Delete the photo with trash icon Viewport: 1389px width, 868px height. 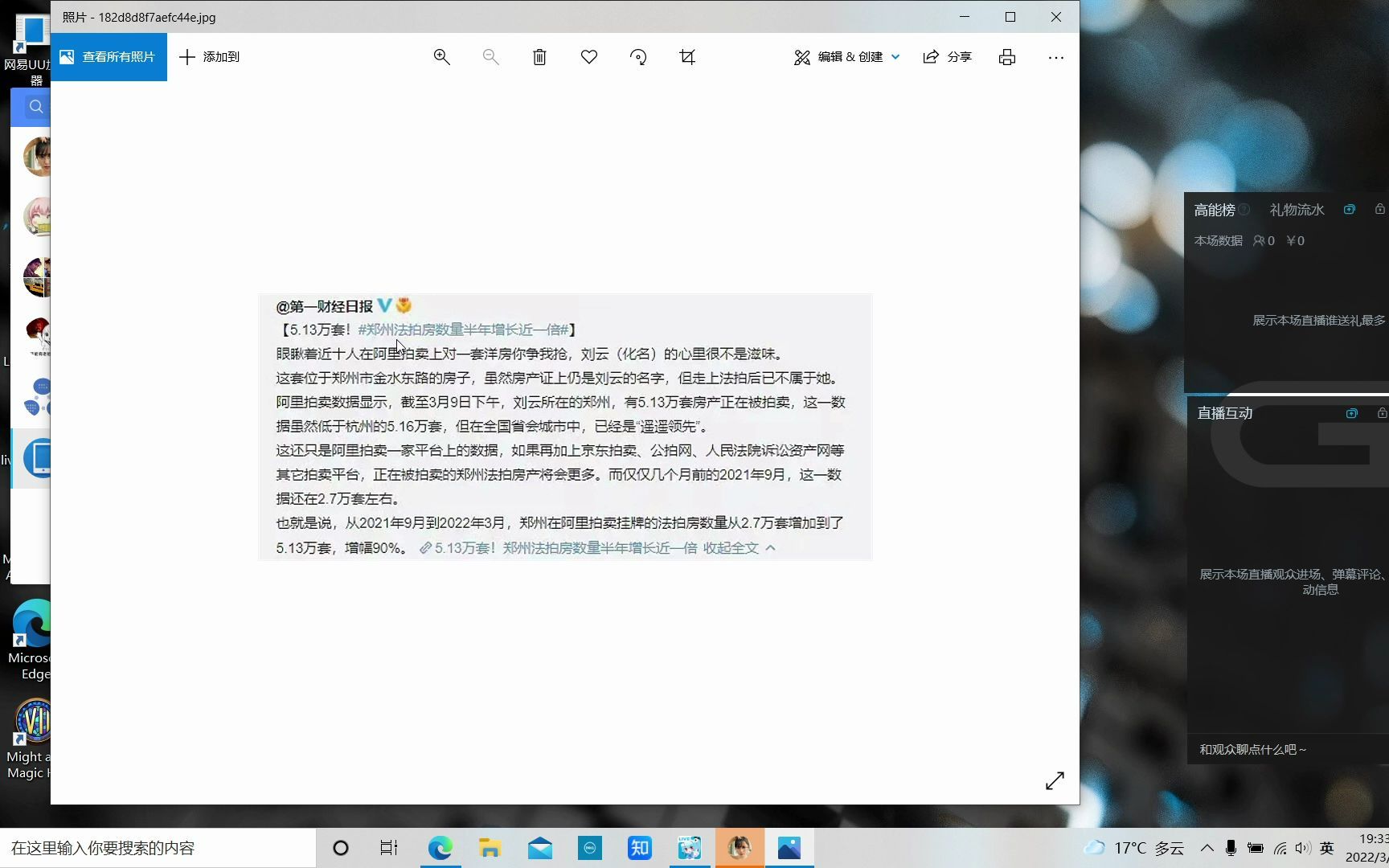[539, 57]
